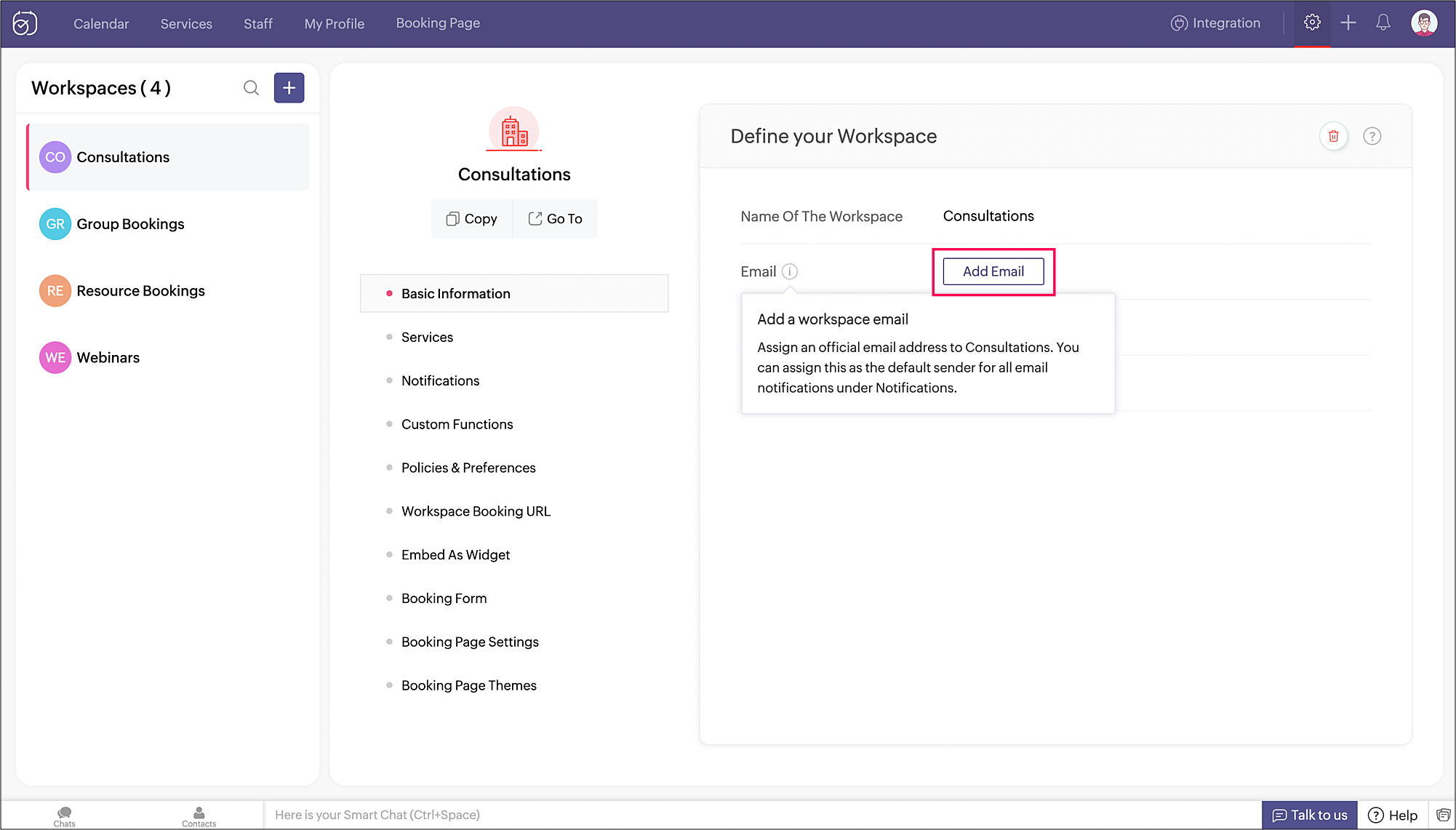This screenshot has height=830, width=1456.
Task: Go to My Profile
Action: tap(335, 23)
